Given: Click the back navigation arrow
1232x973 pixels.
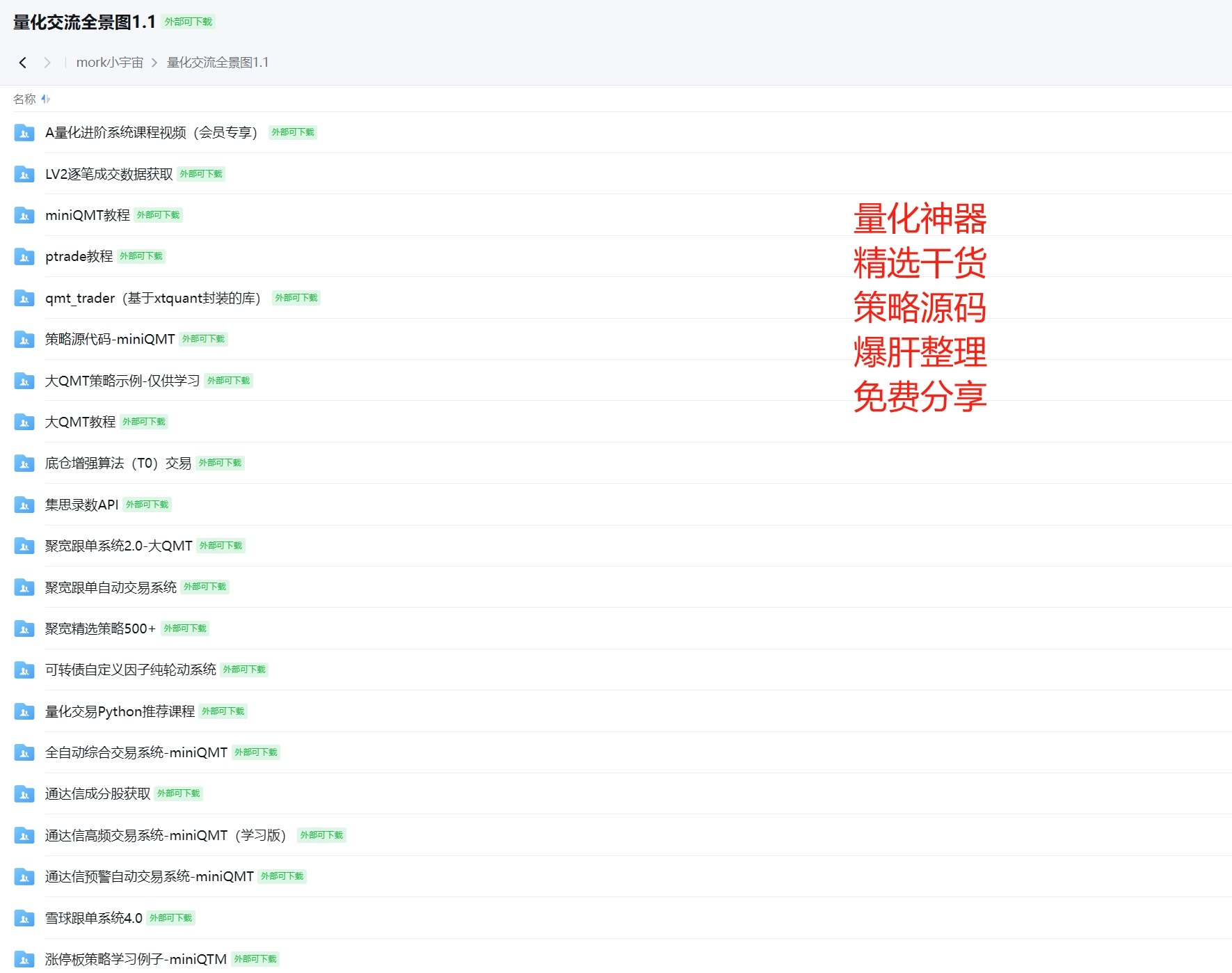Looking at the screenshot, I should 22,62.
